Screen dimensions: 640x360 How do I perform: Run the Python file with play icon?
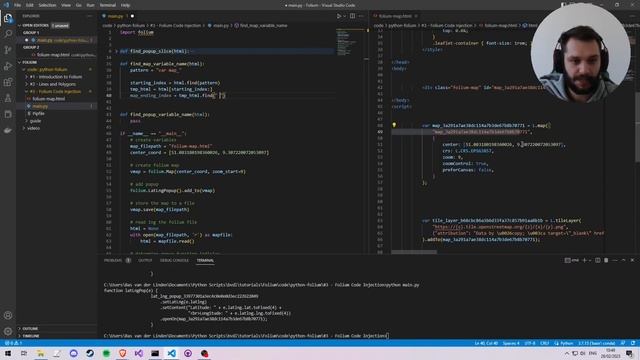pyautogui.click(x=339, y=16)
